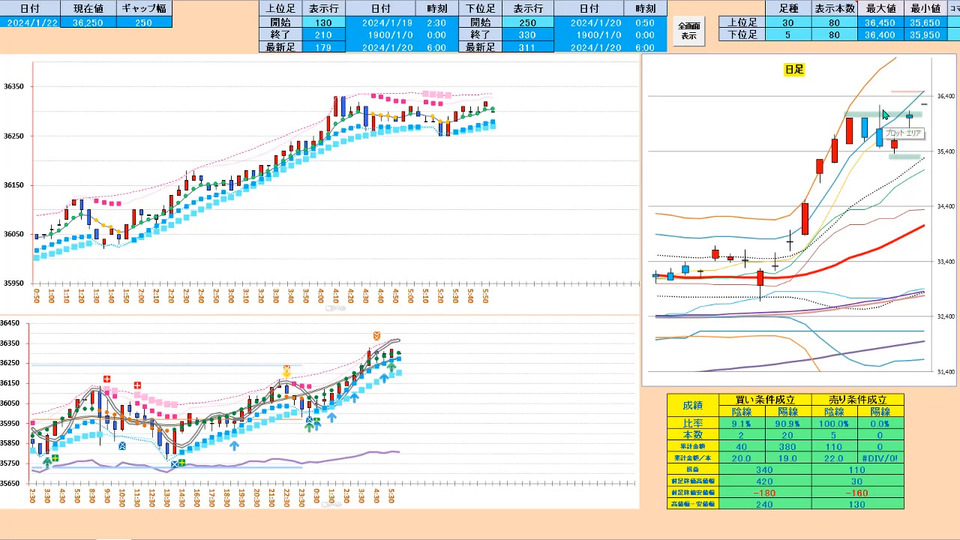Click the 成績 header cell

coord(692,405)
